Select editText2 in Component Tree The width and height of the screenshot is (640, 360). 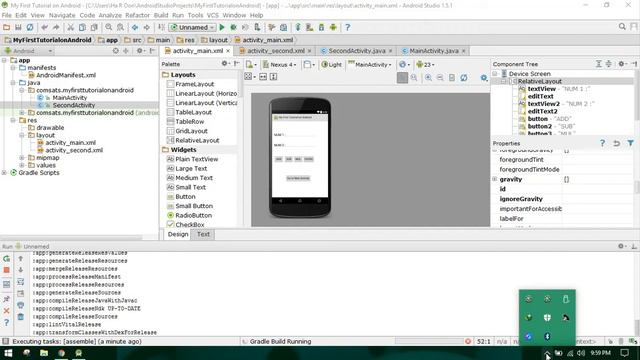(x=542, y=111)
